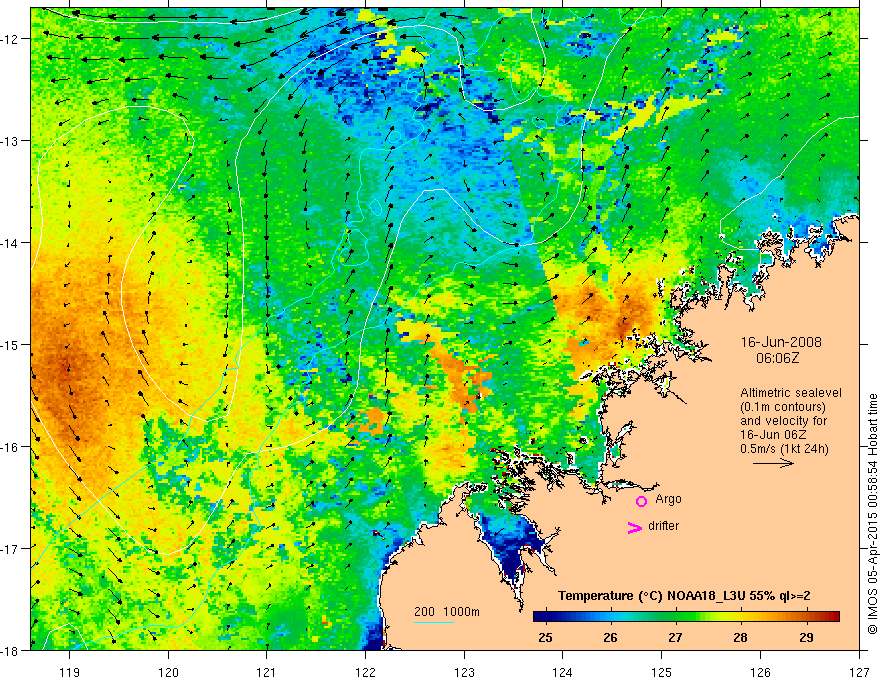Click the 26 value on color bar

pyautogui.click(x=610, y=637)
